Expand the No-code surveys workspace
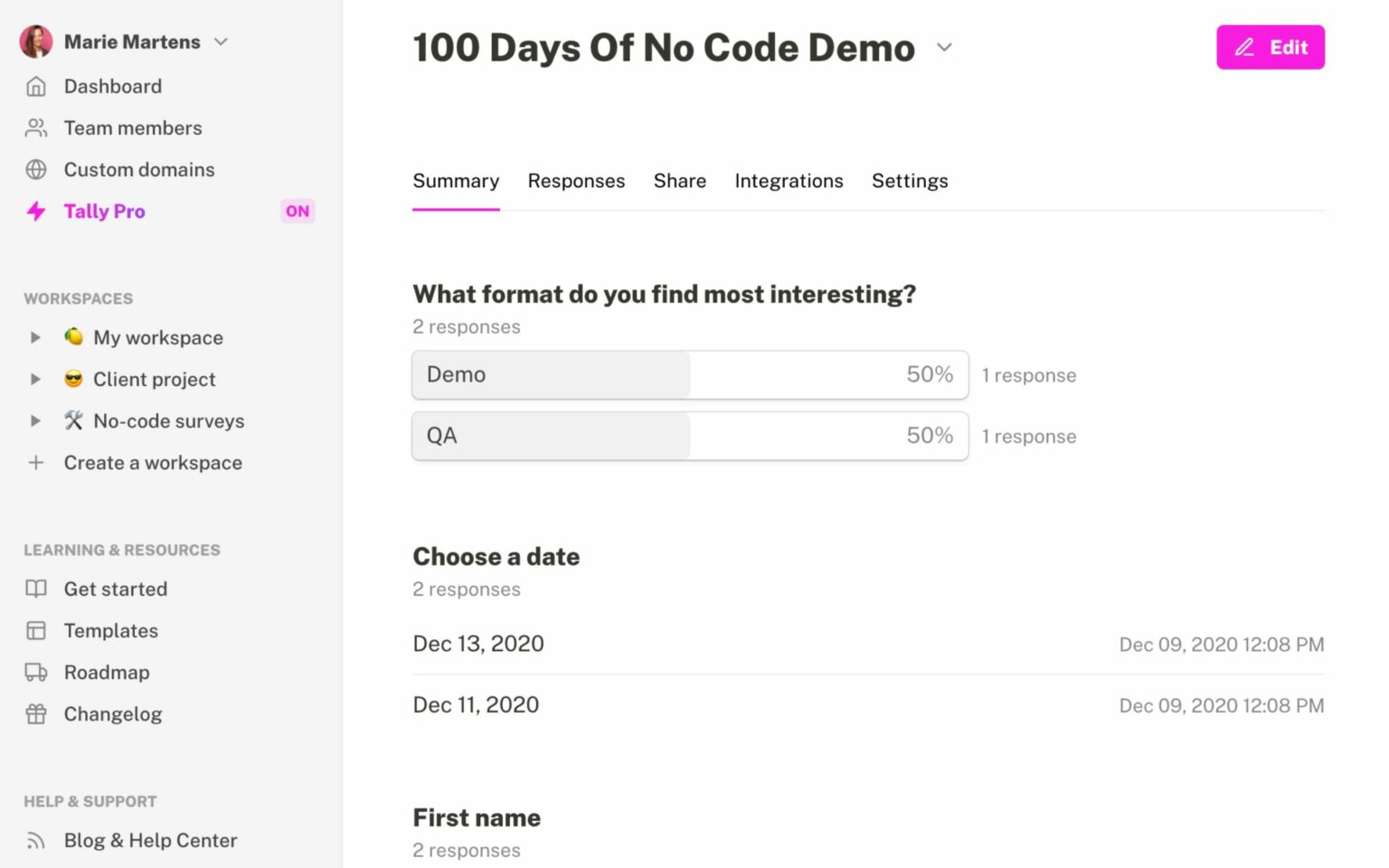 tap(35, 420)
